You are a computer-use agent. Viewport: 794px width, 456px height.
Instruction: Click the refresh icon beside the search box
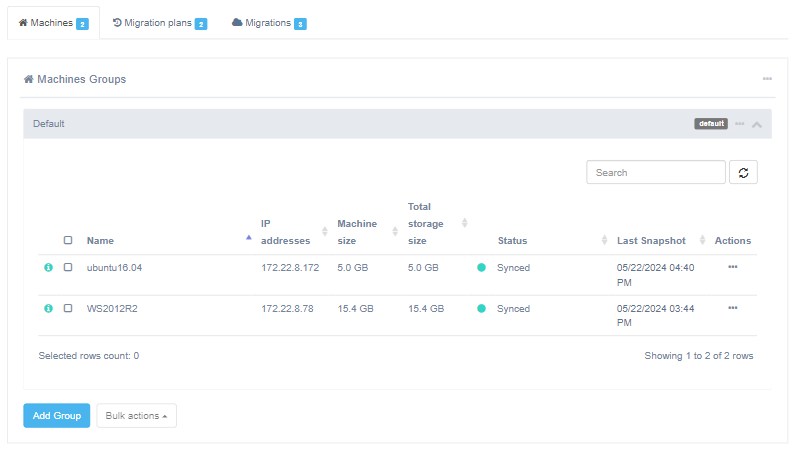coord(743,172)
